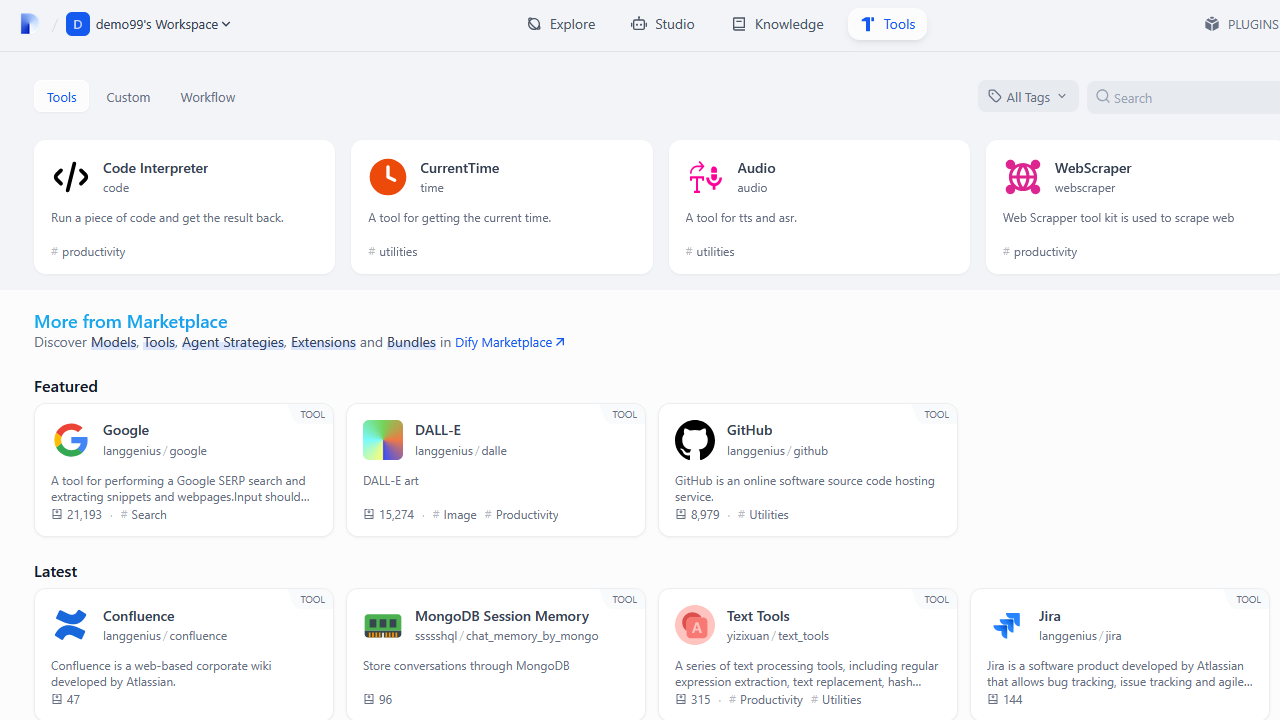Click the Confluence logo icon
The height and width of the screenshot is (720, 1280).
point(71,625)
